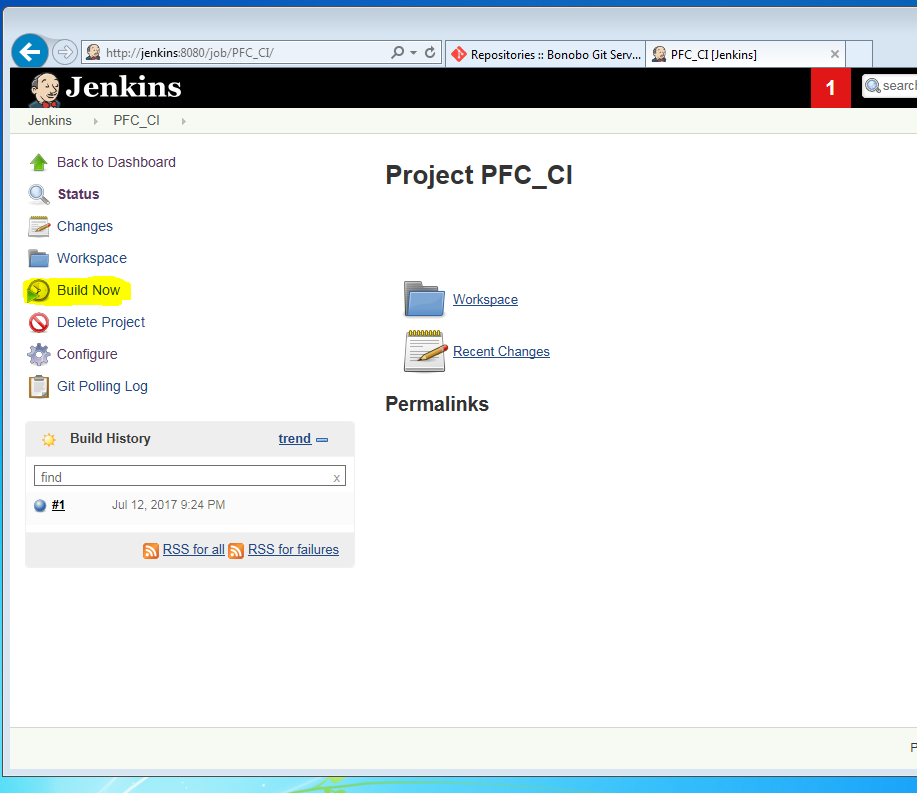Screen dimensions: 917x793
Task: Click the trend link in Build History
Action: (x=295, y=439)
